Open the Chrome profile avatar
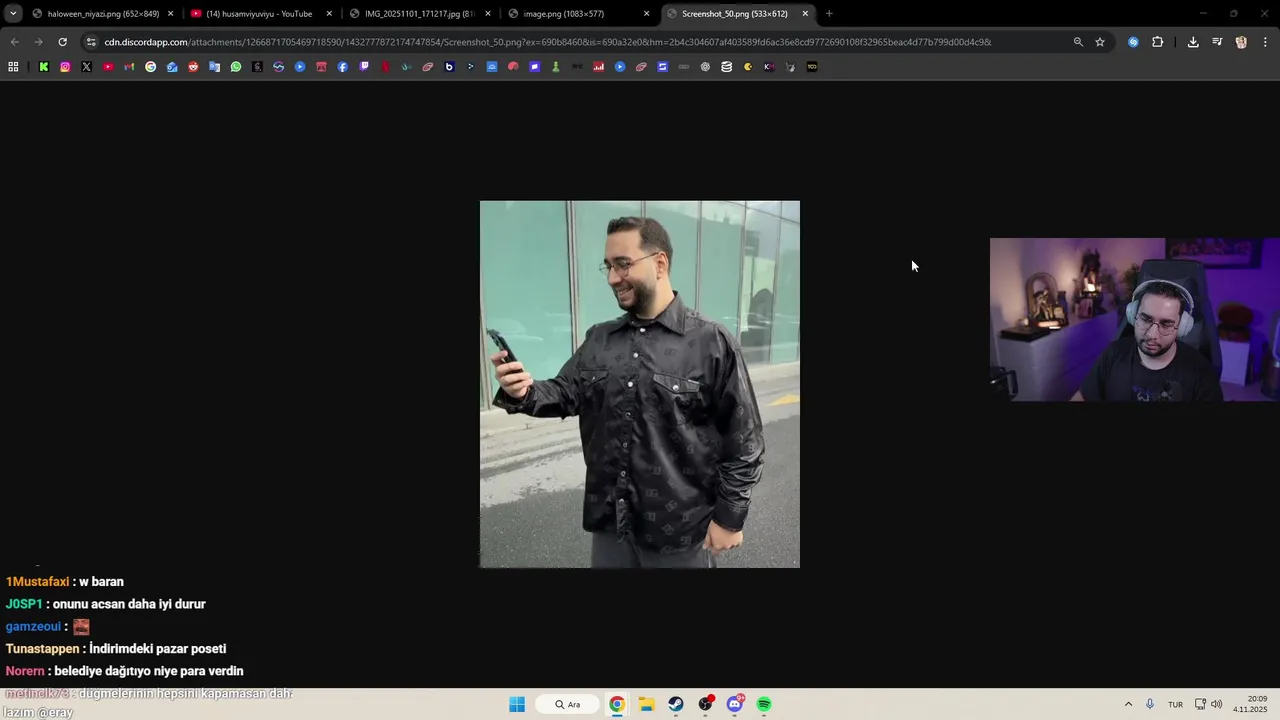The height and width of the screenshot is (720, 1280). click(x=1241, y=42)
